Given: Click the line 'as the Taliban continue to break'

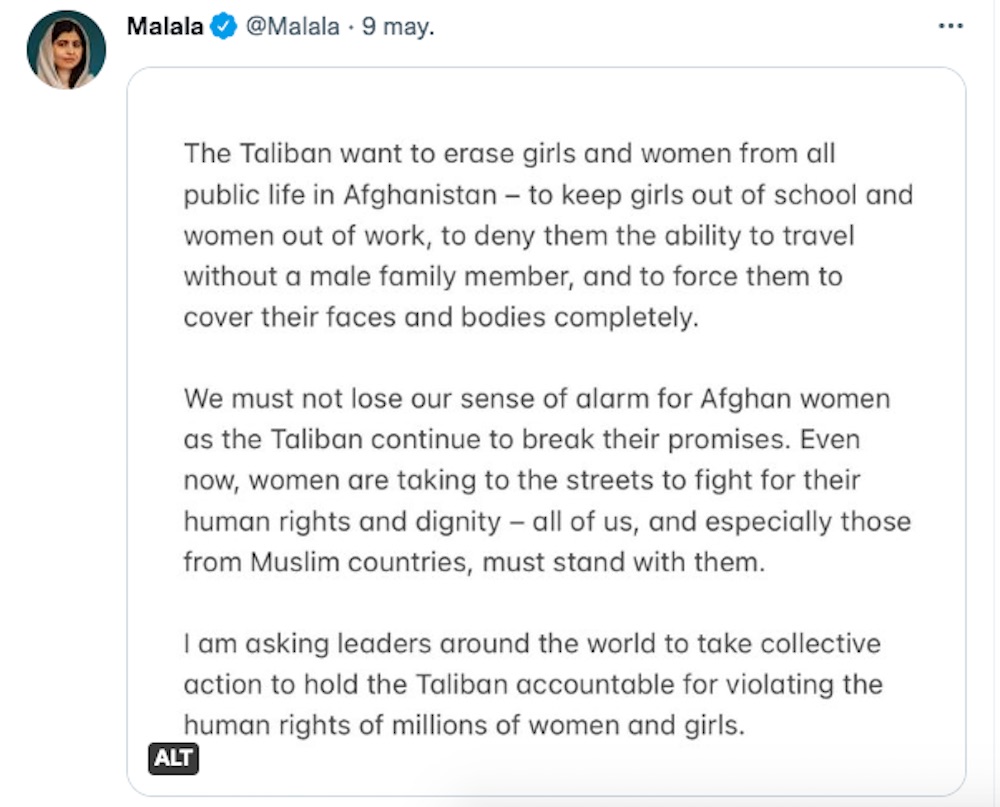Looking at the screenshot, I should [x=521, y=439].
